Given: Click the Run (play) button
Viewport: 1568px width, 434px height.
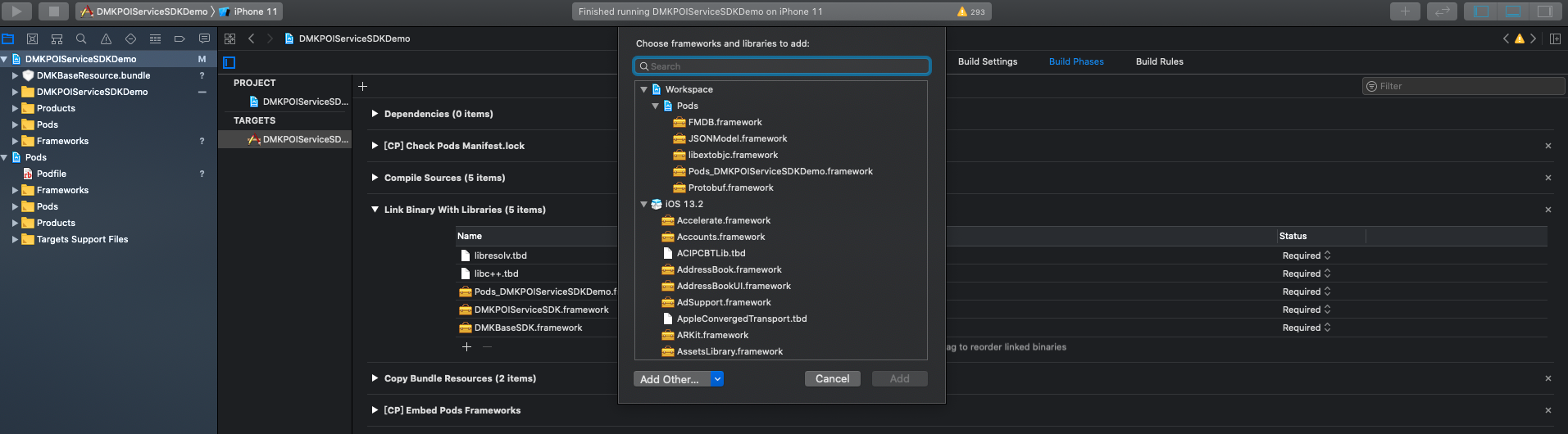Looking at the screenshot, I should pos(16,11).
